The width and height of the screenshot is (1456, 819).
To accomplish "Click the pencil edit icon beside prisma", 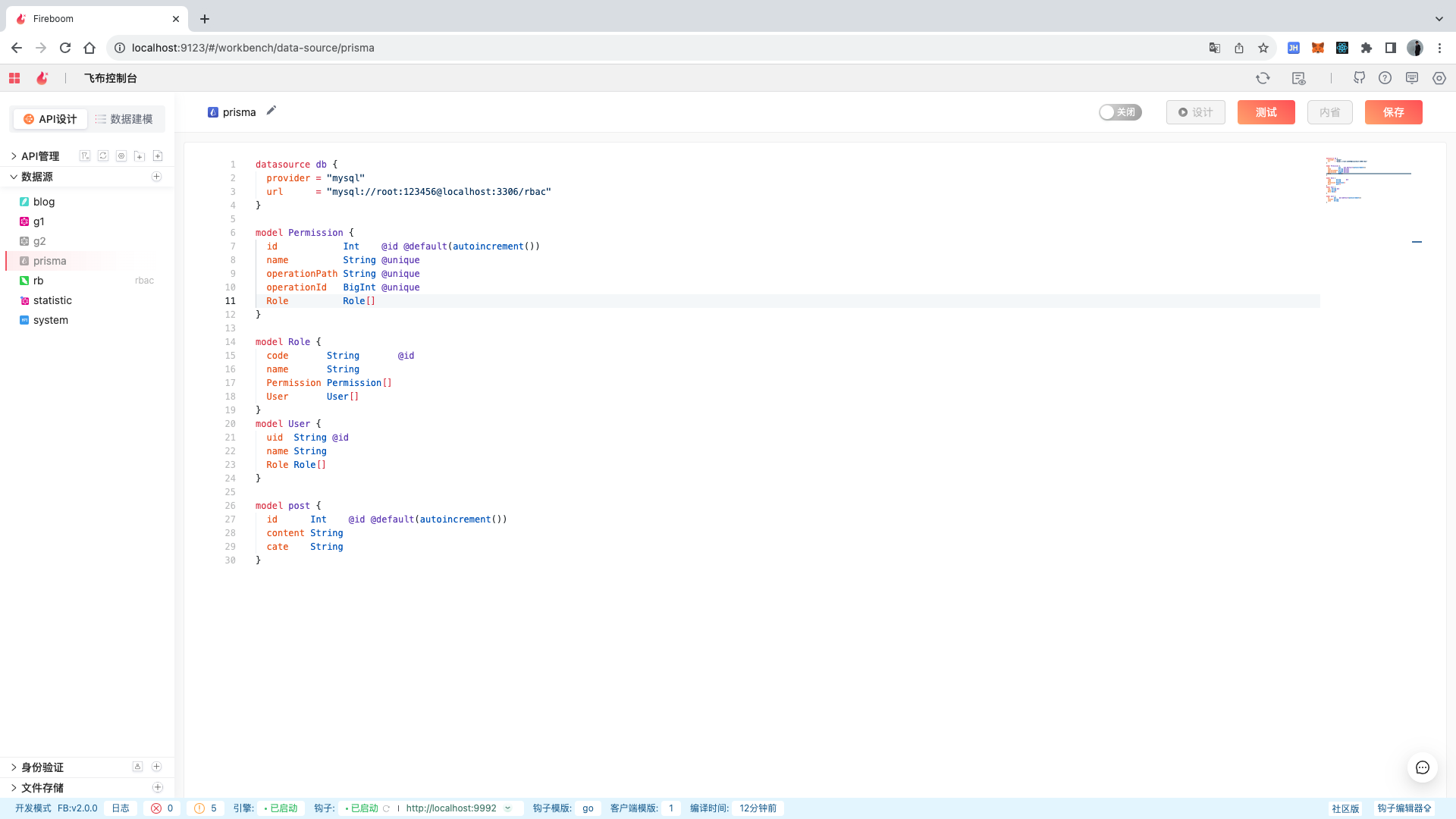I will pos(271,111).
